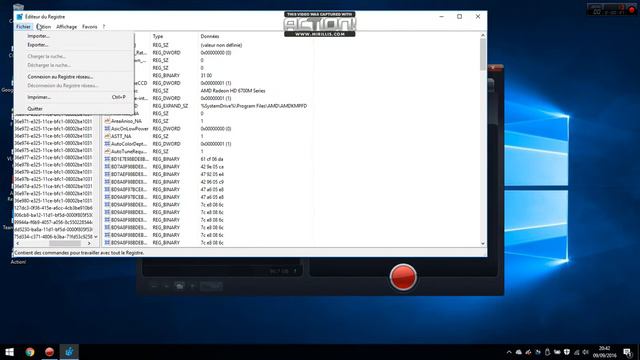Open the Action Center notifications icon
This screenshot has width=640, height=360.
tap(627, 352)
